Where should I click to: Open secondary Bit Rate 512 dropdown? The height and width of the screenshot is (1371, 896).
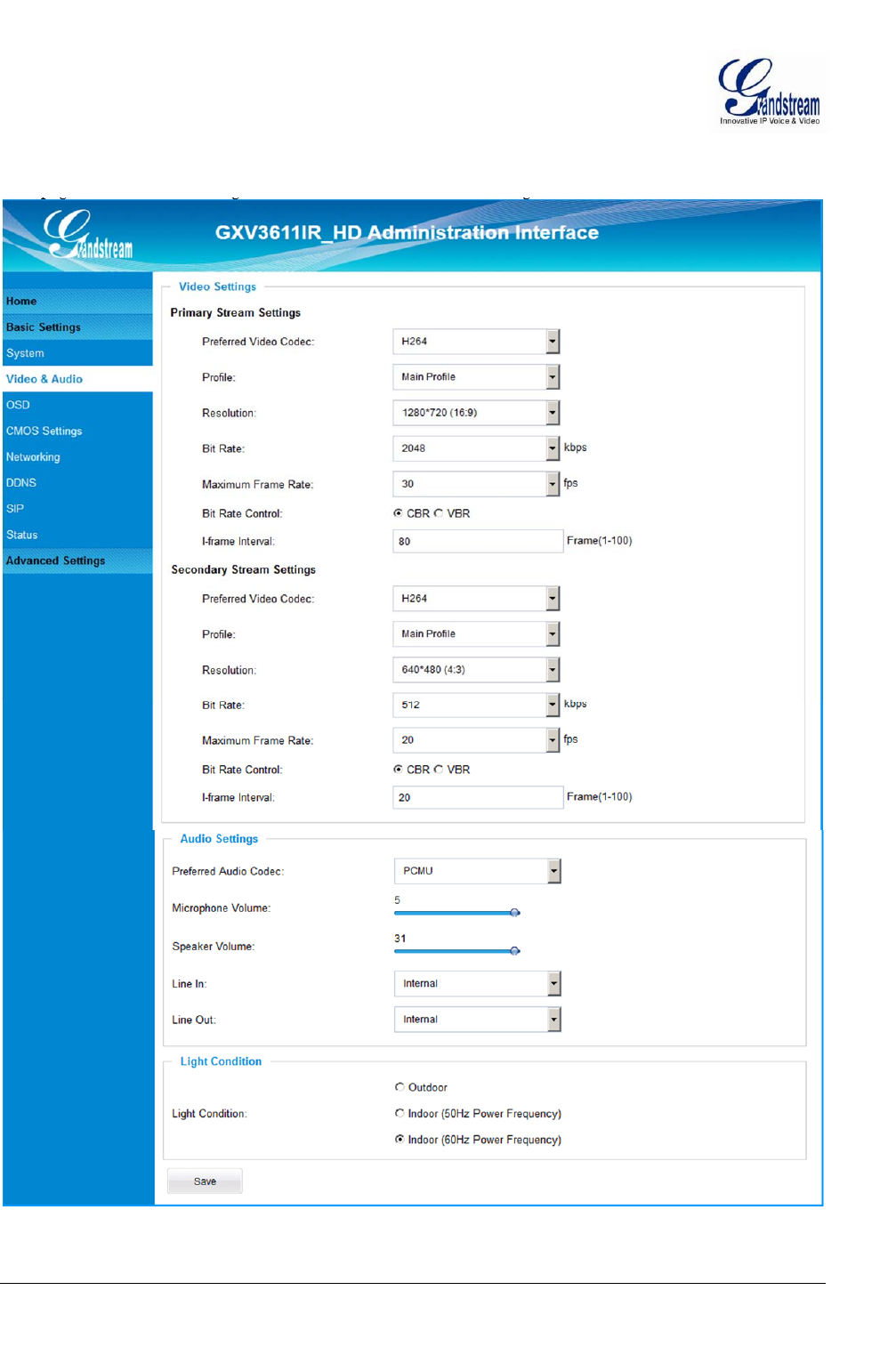[x=476, y=705]
